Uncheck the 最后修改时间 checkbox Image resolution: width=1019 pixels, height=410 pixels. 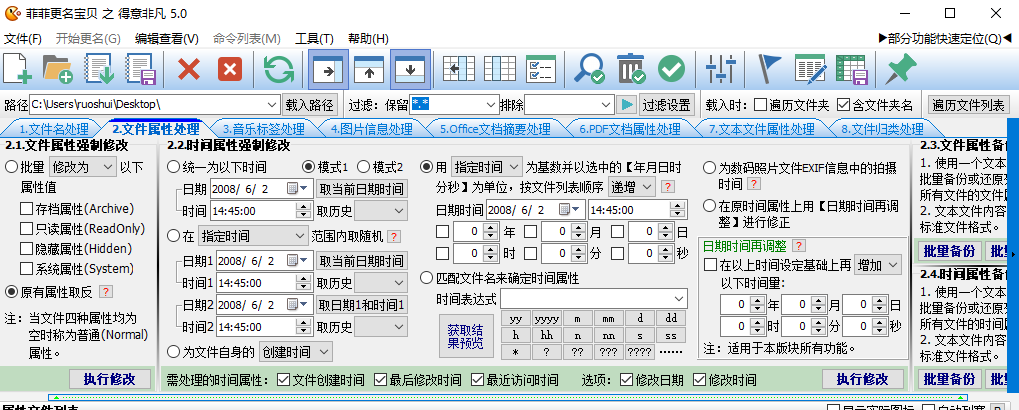point(380,379)
